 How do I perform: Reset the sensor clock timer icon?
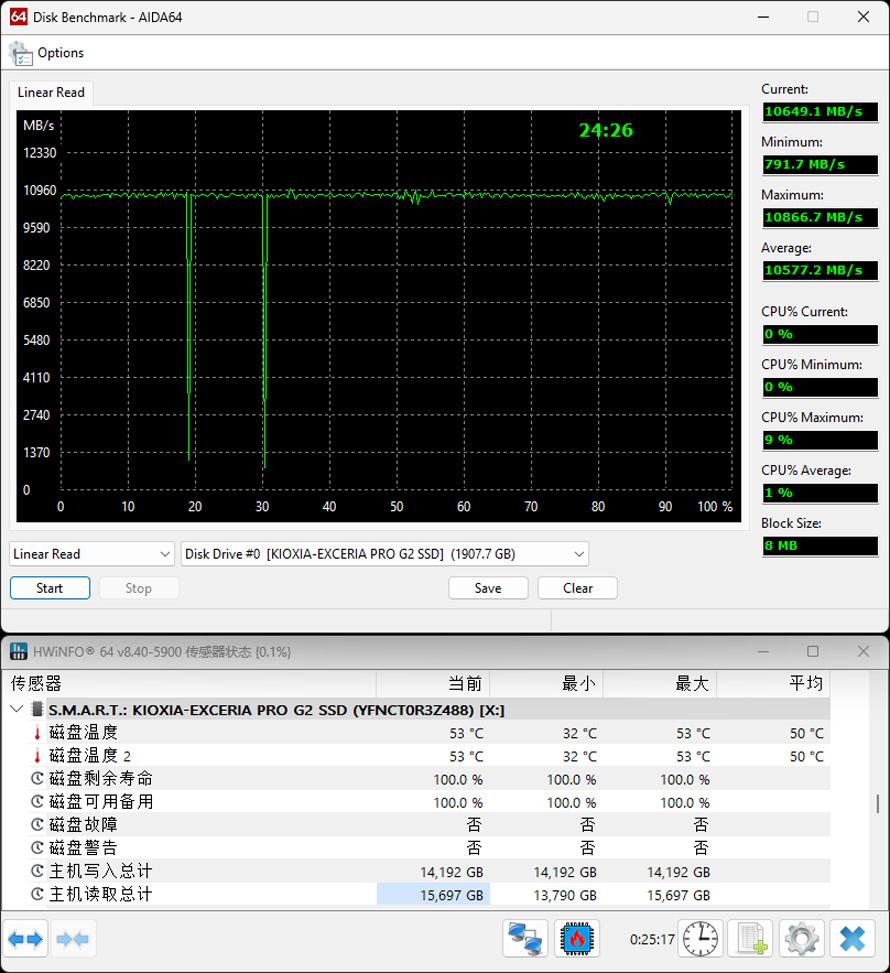pos(700,939)
